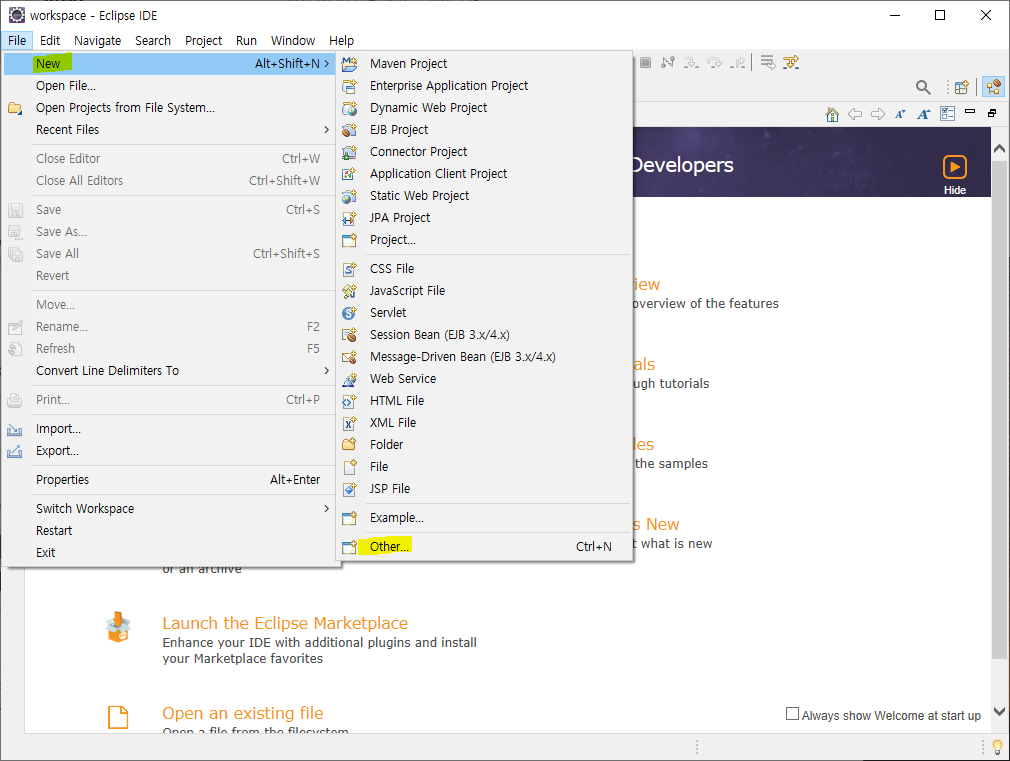Toggle the Use Step Filters icon
This screenshot has height=761, width=1010.
[791, 63]
